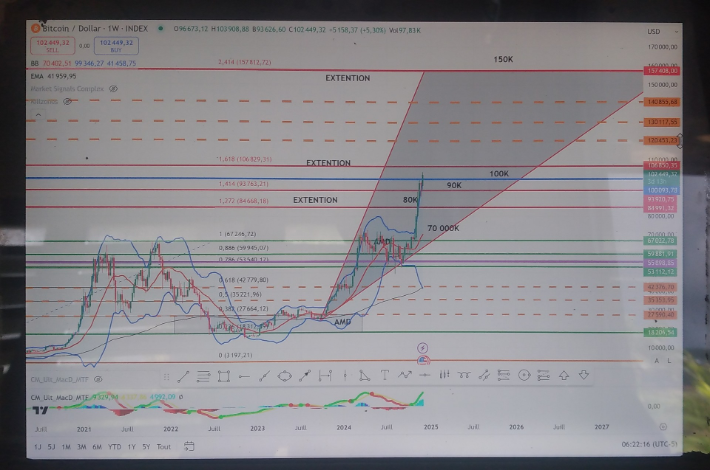
Task: Click the BUY 102 449,32 button
Action: [x=116, y=46]
